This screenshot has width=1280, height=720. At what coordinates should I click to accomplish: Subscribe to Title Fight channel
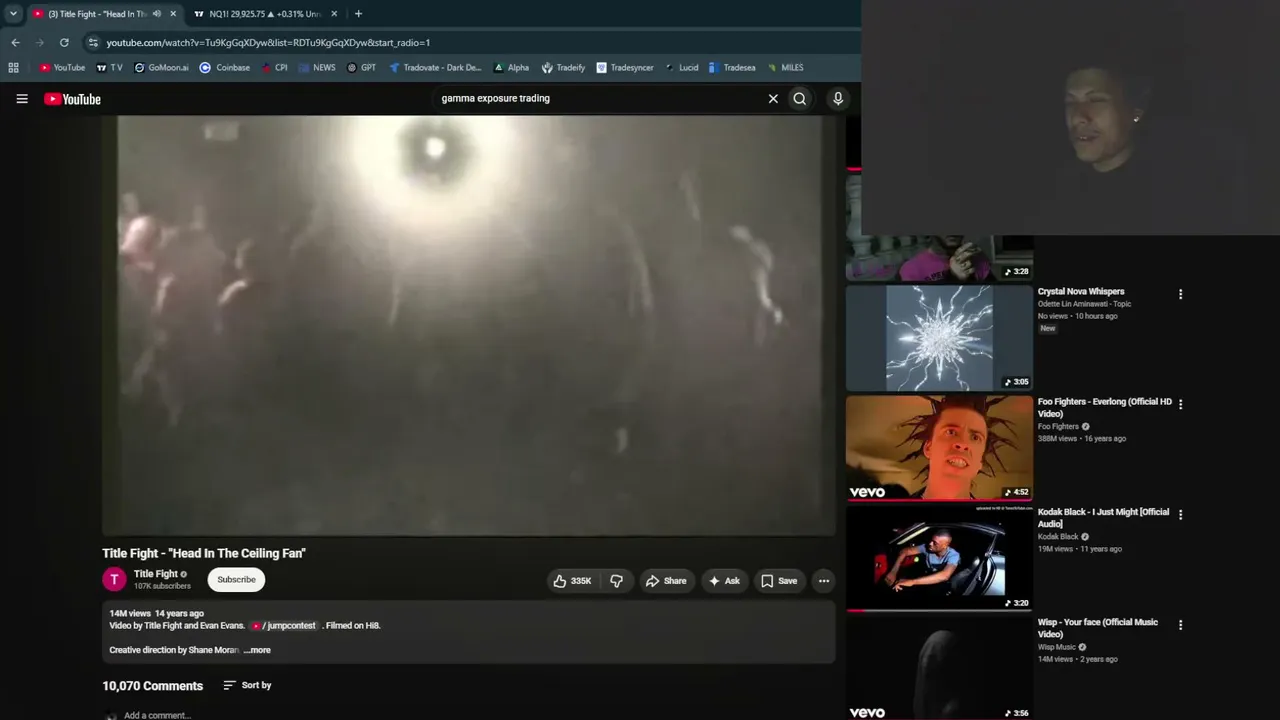[237, 580]
